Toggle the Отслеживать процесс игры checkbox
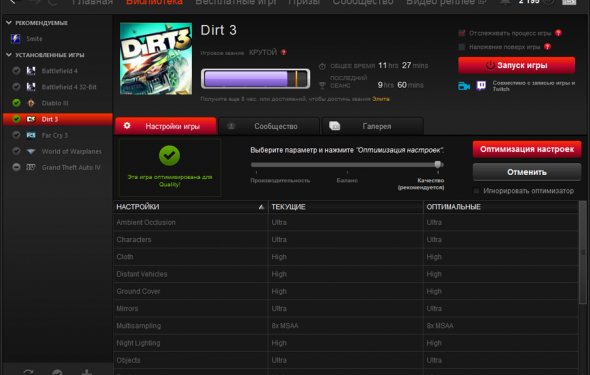The image size is (590, 375). click(x=462, y=33)
